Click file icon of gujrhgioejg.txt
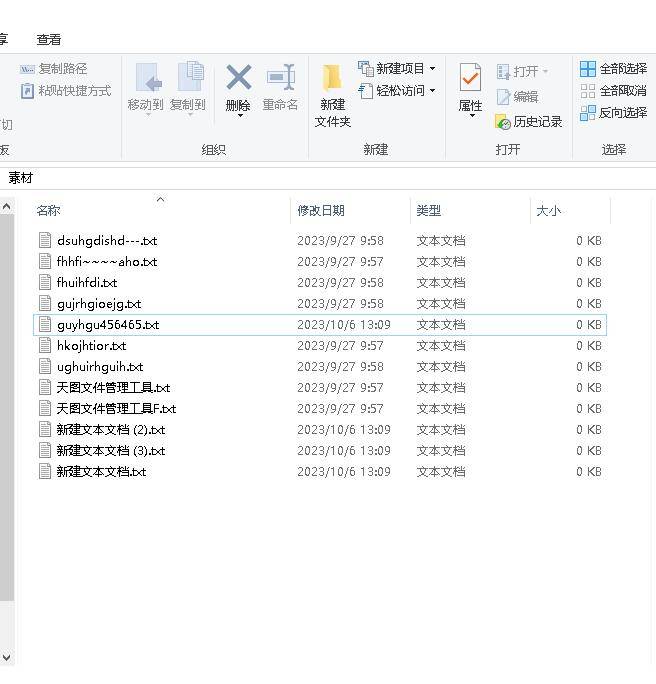 45,303
